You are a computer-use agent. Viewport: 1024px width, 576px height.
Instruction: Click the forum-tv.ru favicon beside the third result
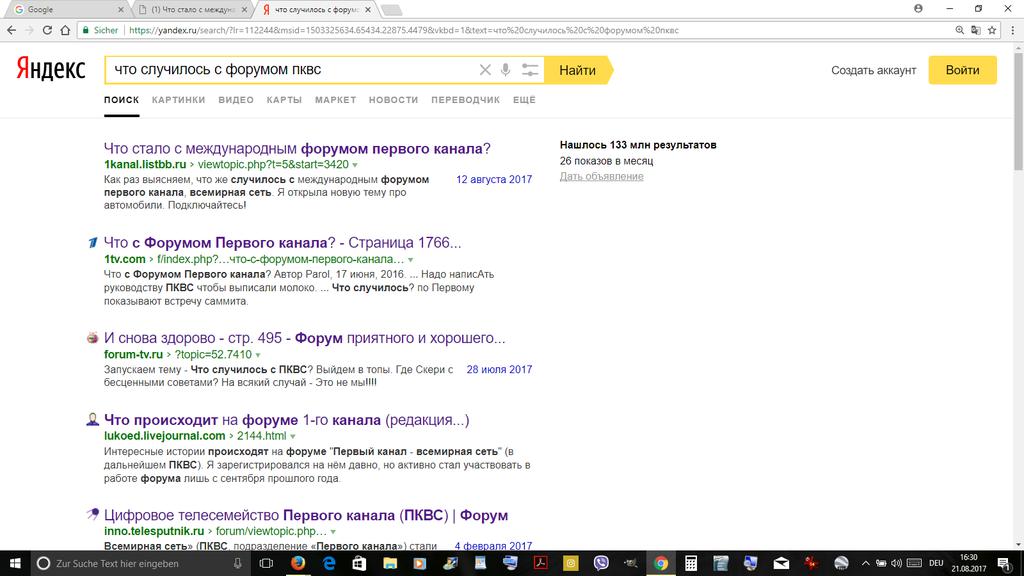point(93,338)
